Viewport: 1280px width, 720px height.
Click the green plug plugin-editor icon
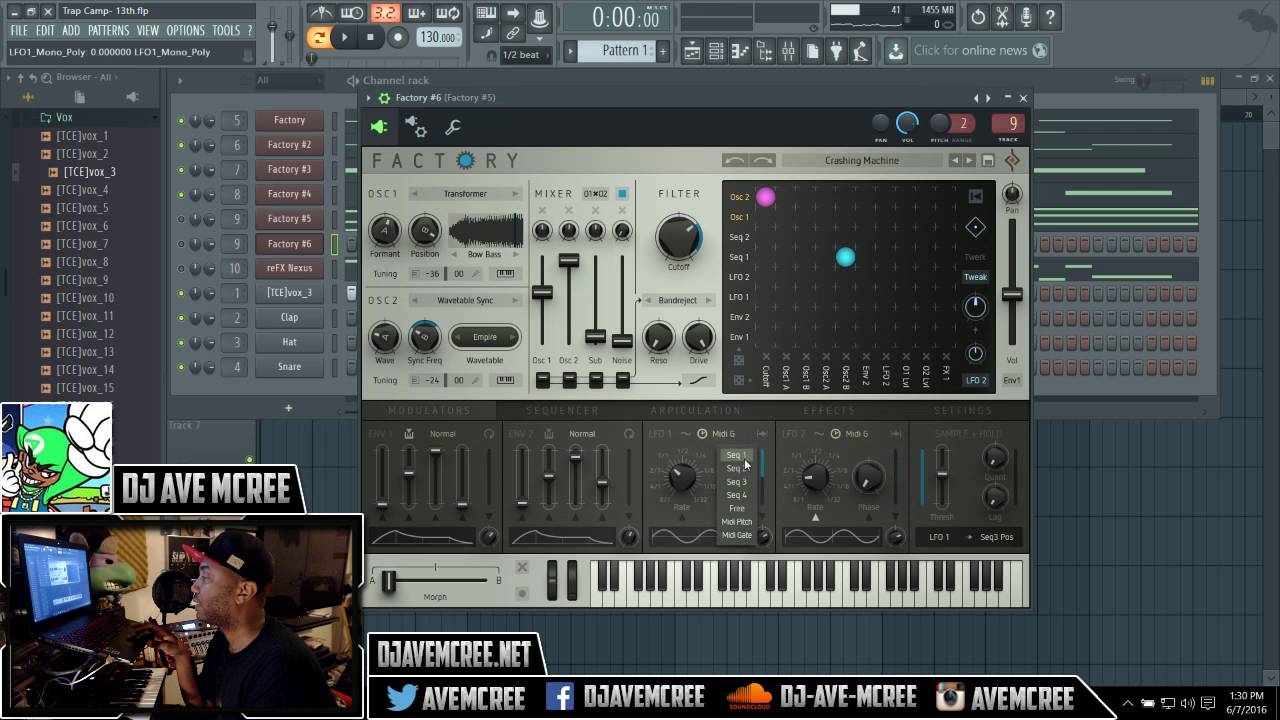point(379,127)
